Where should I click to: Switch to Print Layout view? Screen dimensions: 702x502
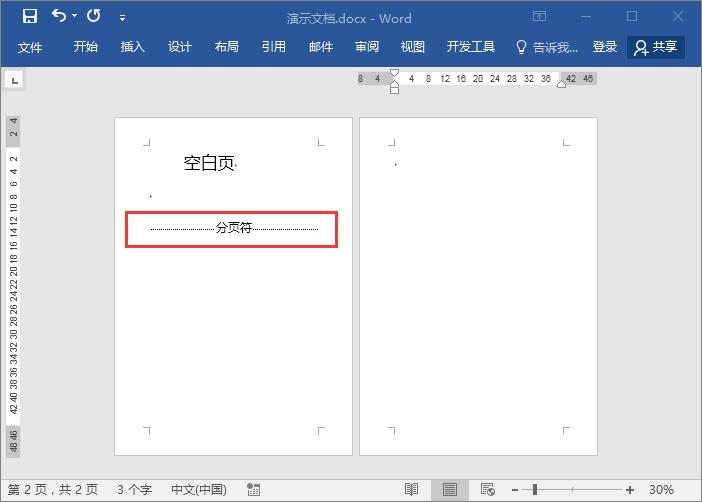450,489
